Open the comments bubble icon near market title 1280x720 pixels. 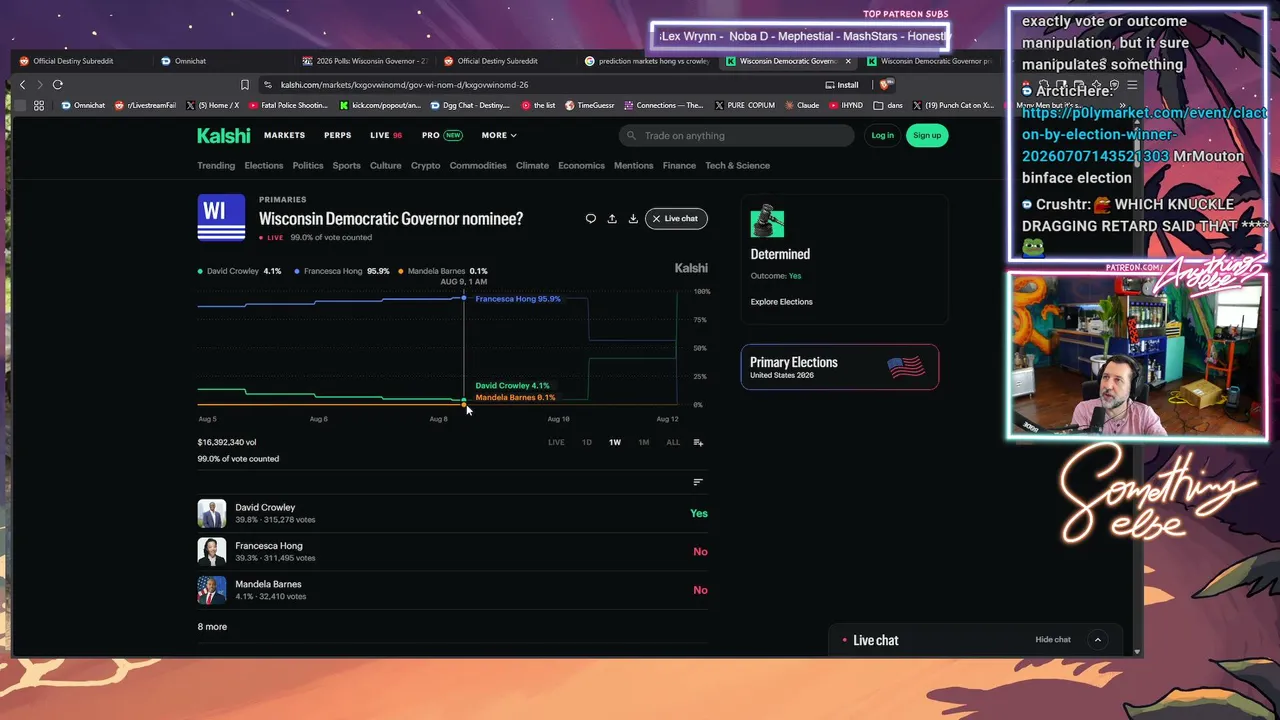pyautogui.click(x=591, y=218)
